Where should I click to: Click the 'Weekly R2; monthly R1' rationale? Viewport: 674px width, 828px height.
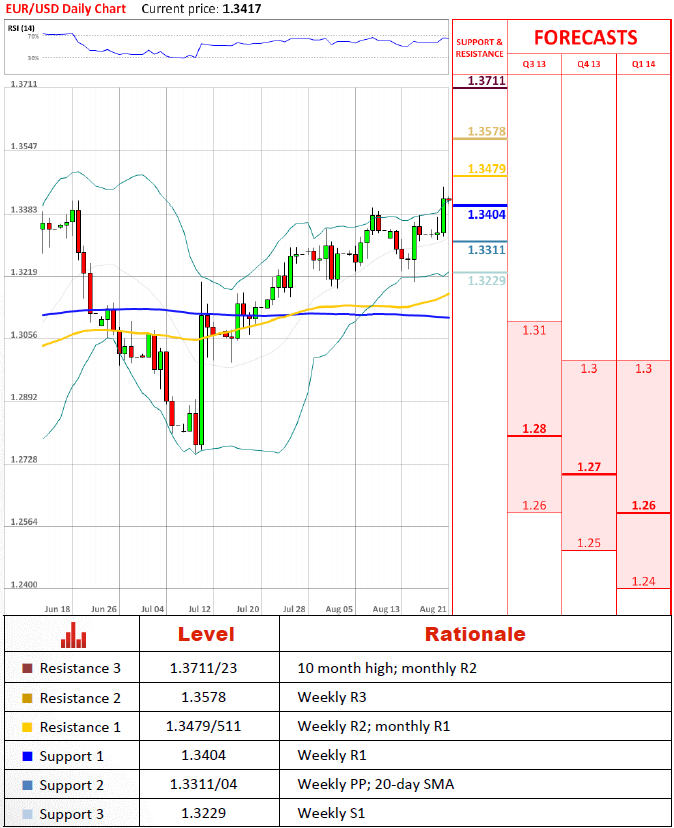tap(374, 727)
